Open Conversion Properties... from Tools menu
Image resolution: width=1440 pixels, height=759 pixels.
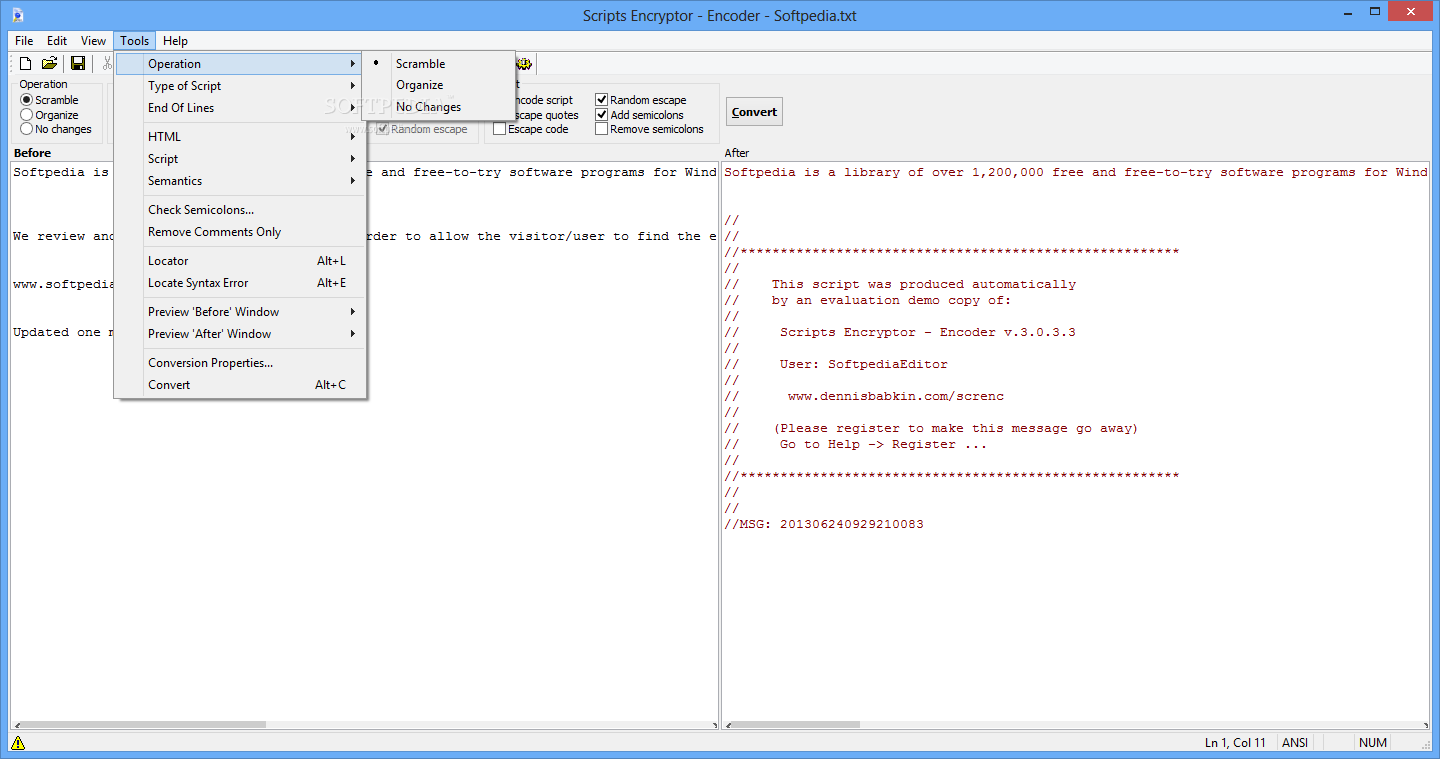(x=238, y=363)
